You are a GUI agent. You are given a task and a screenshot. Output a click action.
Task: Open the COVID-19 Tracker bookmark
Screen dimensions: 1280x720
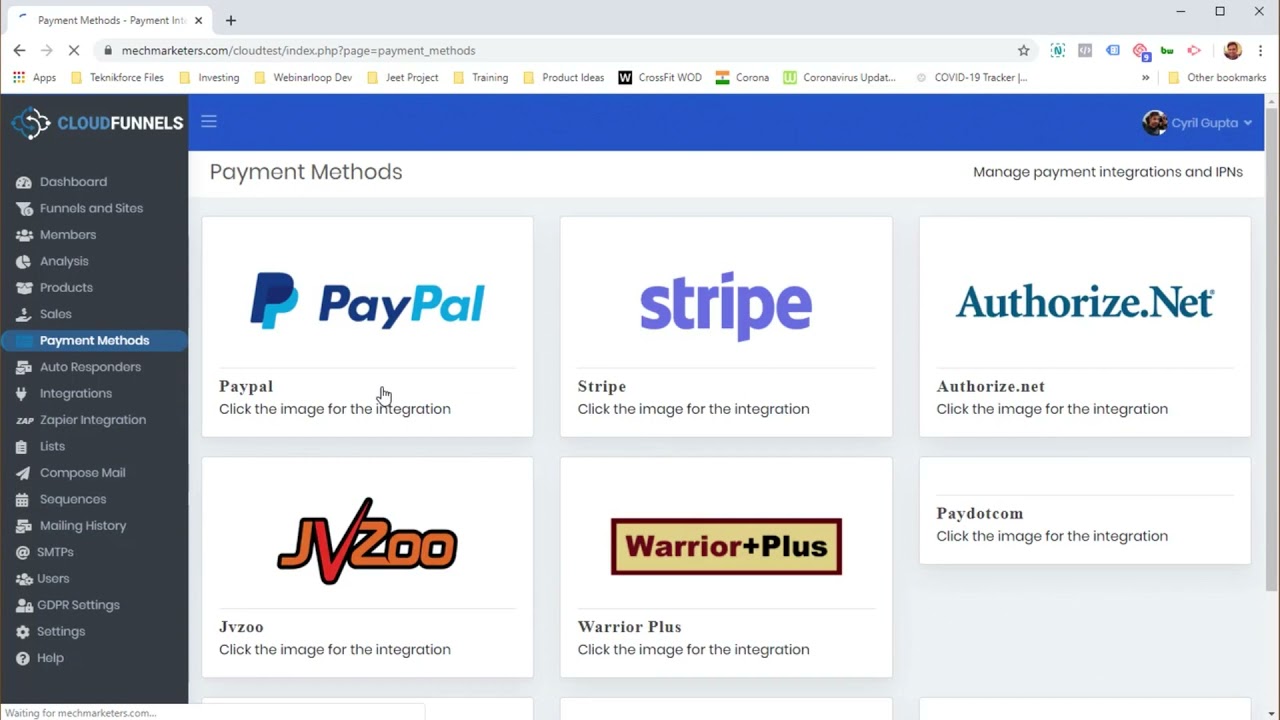click(x=971, y=77)
